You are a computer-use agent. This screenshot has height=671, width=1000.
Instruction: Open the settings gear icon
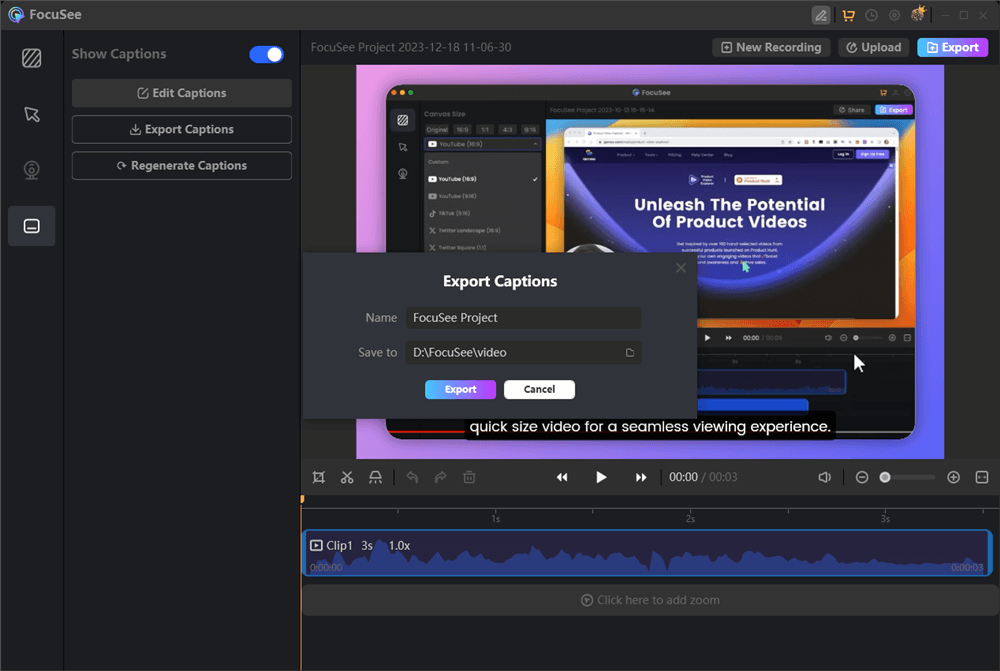tap(894, 15)
